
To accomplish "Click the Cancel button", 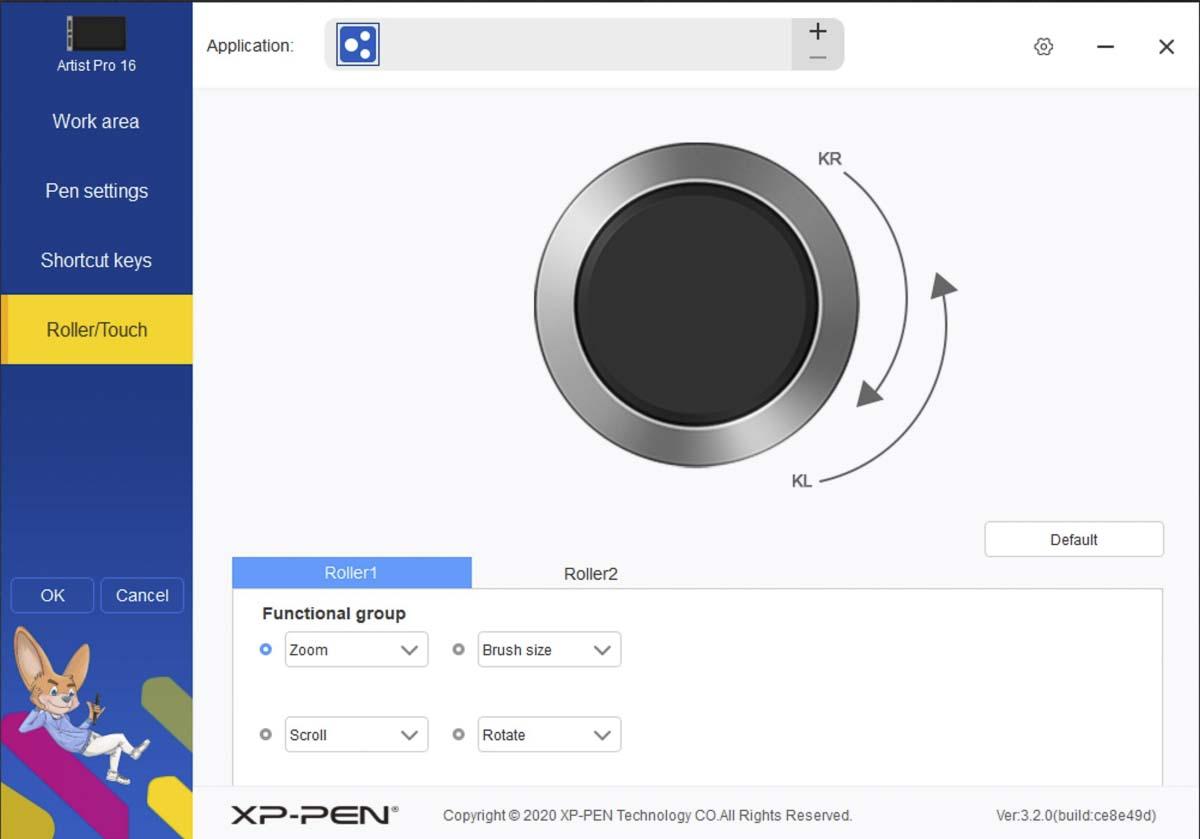I will click(142, 595).
